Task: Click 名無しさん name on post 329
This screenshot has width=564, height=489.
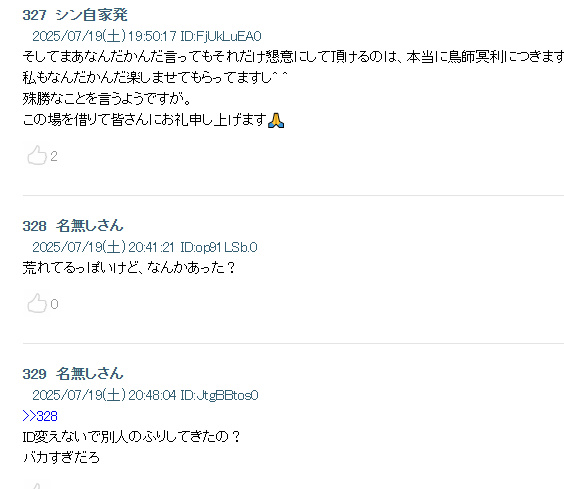Action: 90,373
